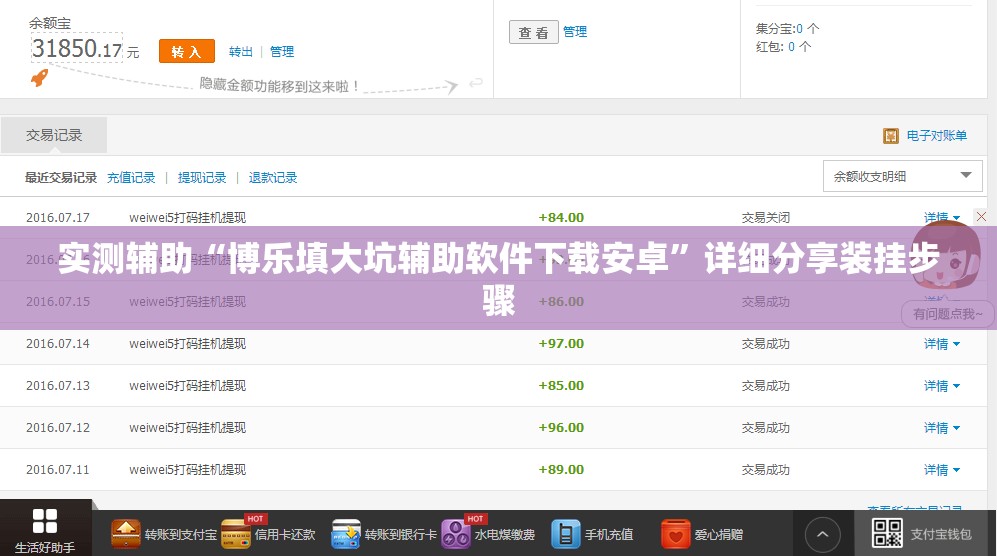Click weiwei5打码挂机提现 in 2016.07.13 row

(188, 386)
